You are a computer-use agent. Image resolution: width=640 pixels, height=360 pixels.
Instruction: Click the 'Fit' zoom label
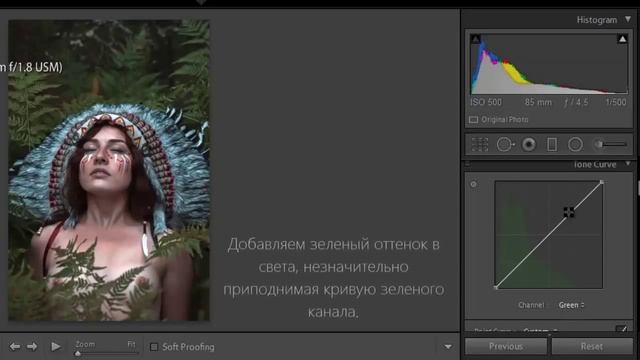point(131,344)
